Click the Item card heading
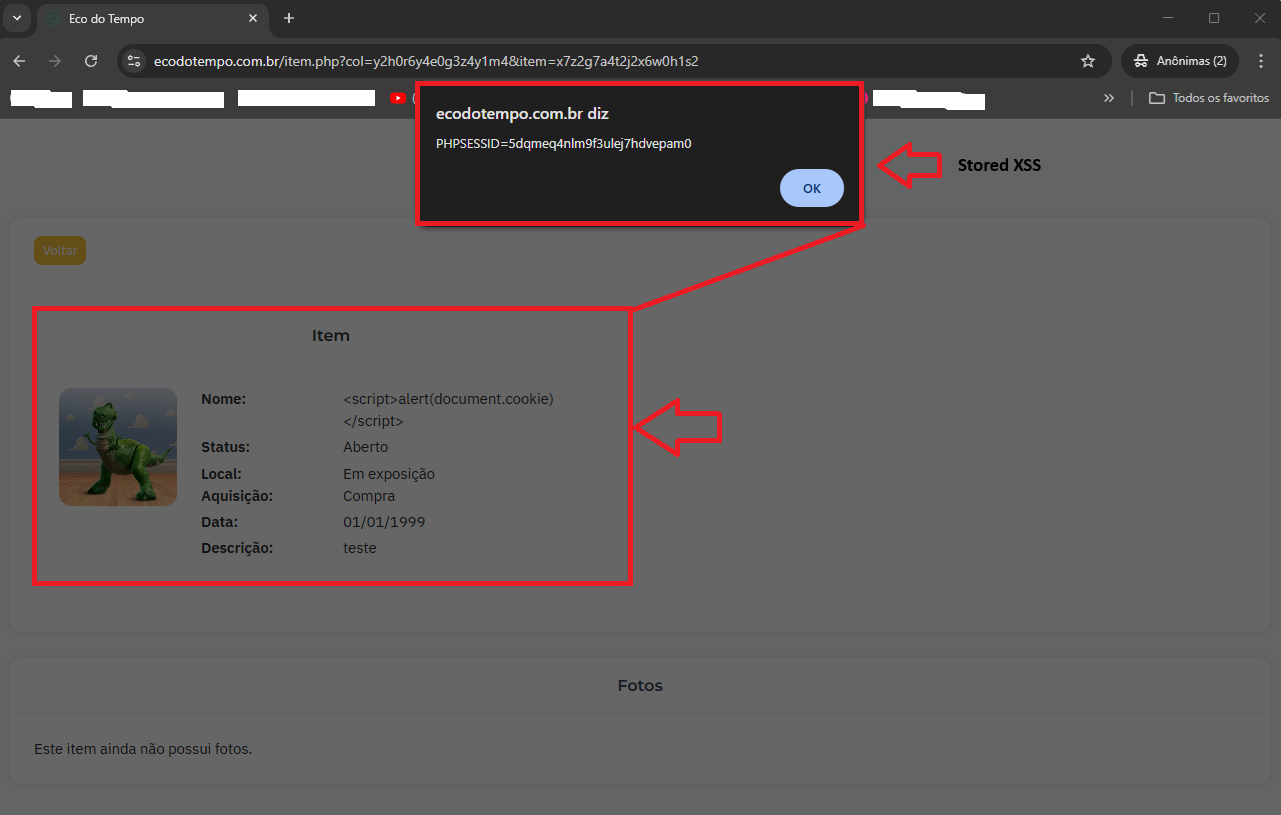Viewport: 1281px width, 815px height. click(x=331, y=336)
